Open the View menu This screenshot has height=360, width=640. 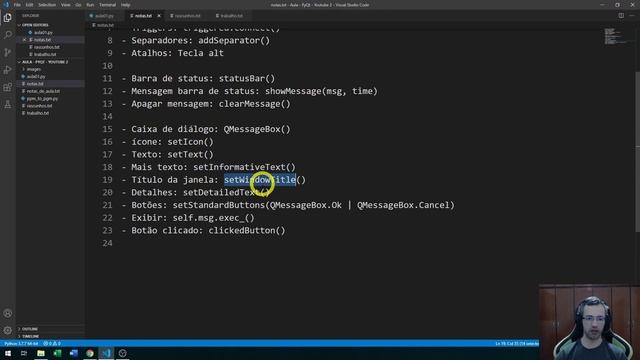click(66, 5)
